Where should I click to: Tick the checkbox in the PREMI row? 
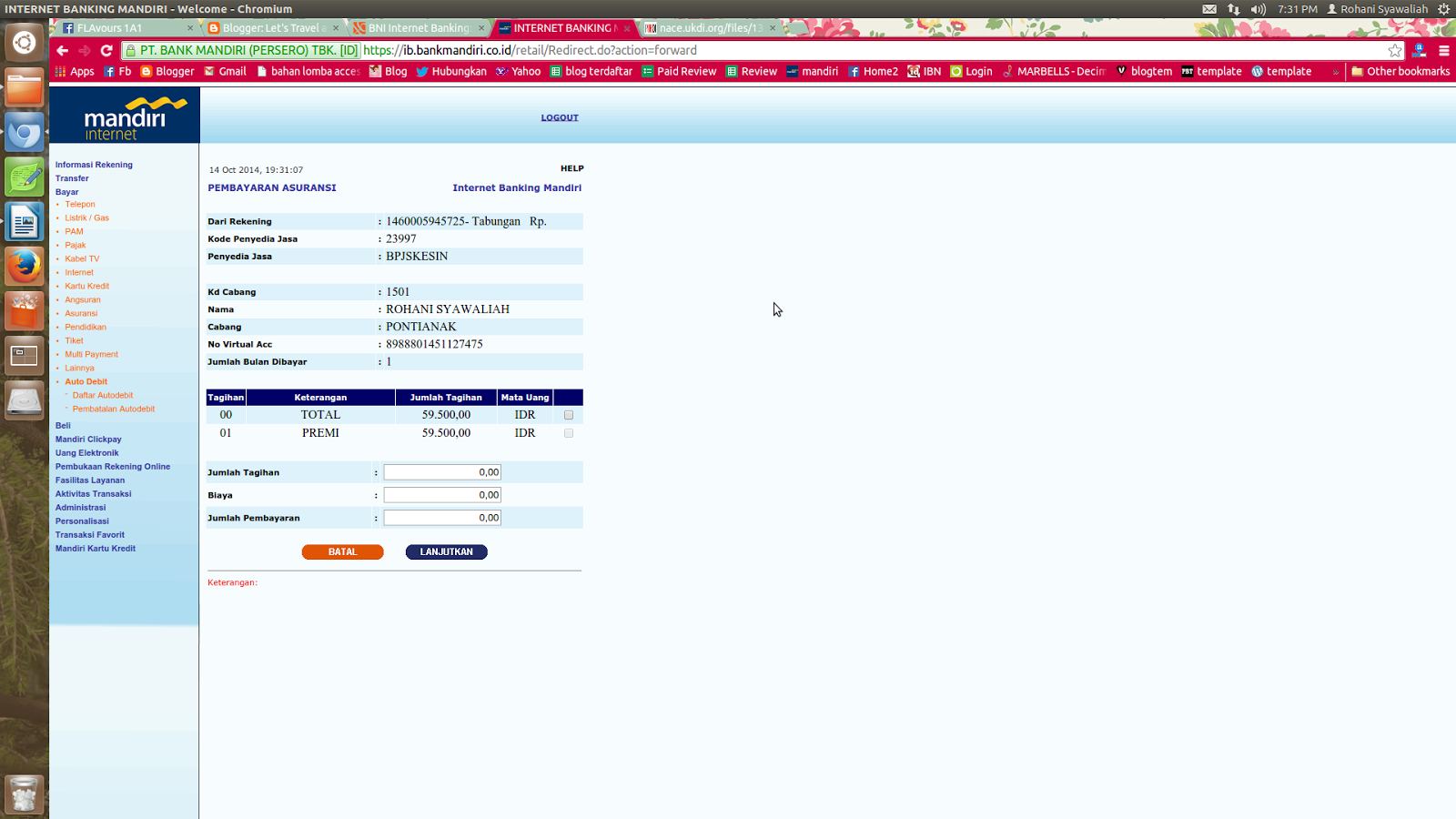click(x=569, y=433)
